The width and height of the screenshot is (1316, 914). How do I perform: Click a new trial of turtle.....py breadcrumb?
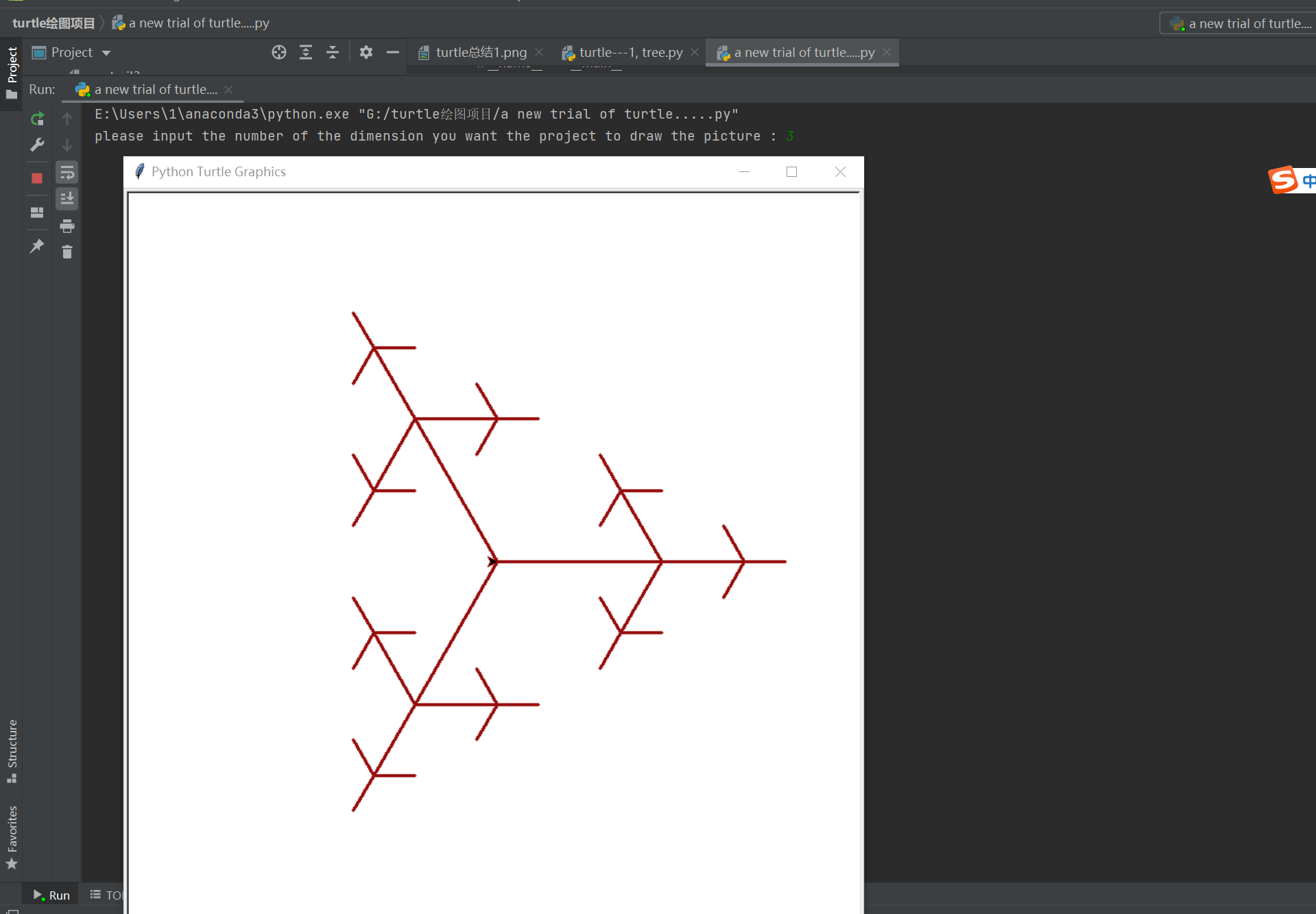(191, 23)
